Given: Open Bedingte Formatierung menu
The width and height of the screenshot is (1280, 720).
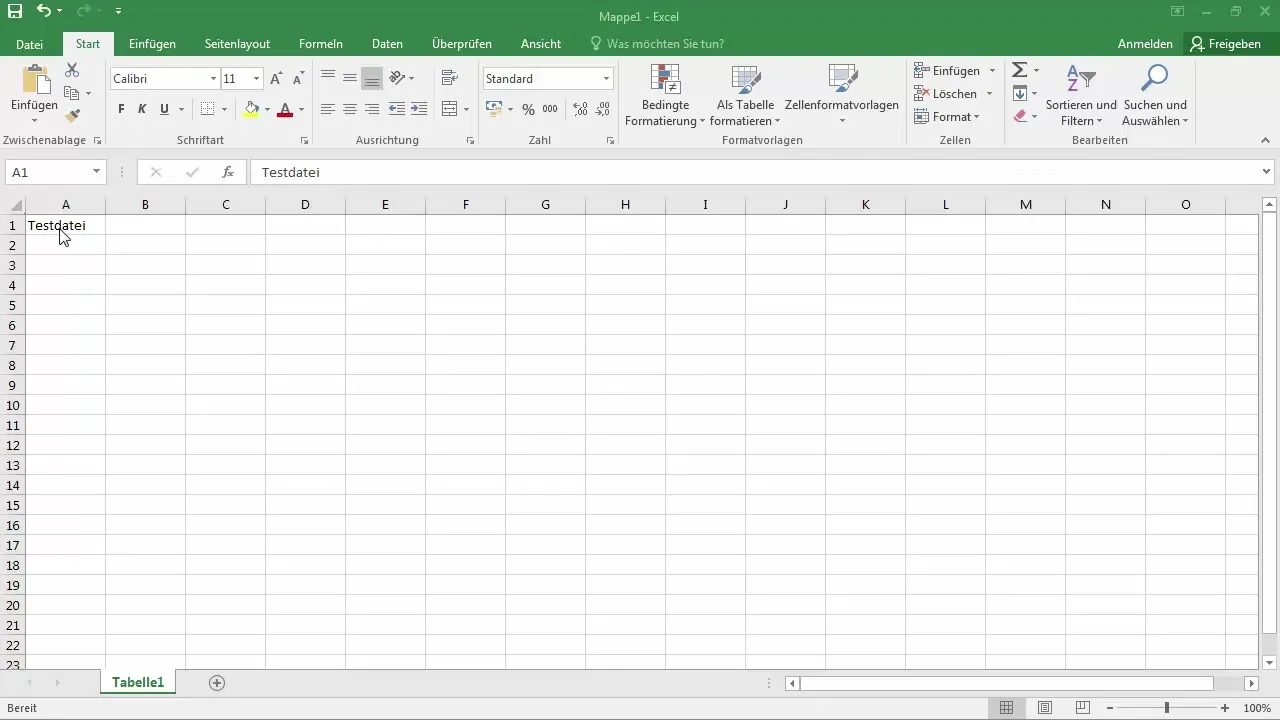Looking at the screenshot, I should (665, 97).
